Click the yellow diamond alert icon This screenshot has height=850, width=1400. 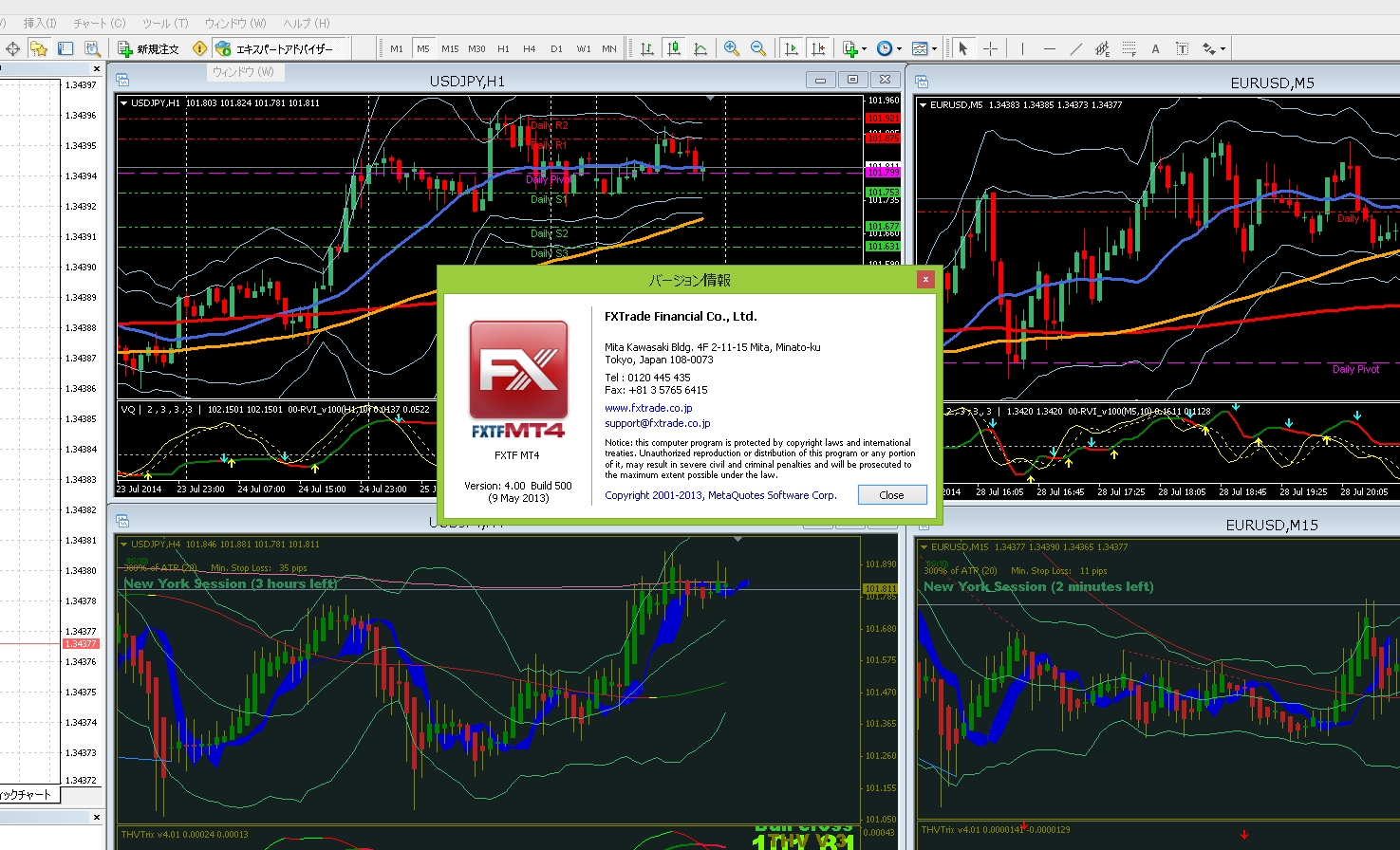[199, 48]
